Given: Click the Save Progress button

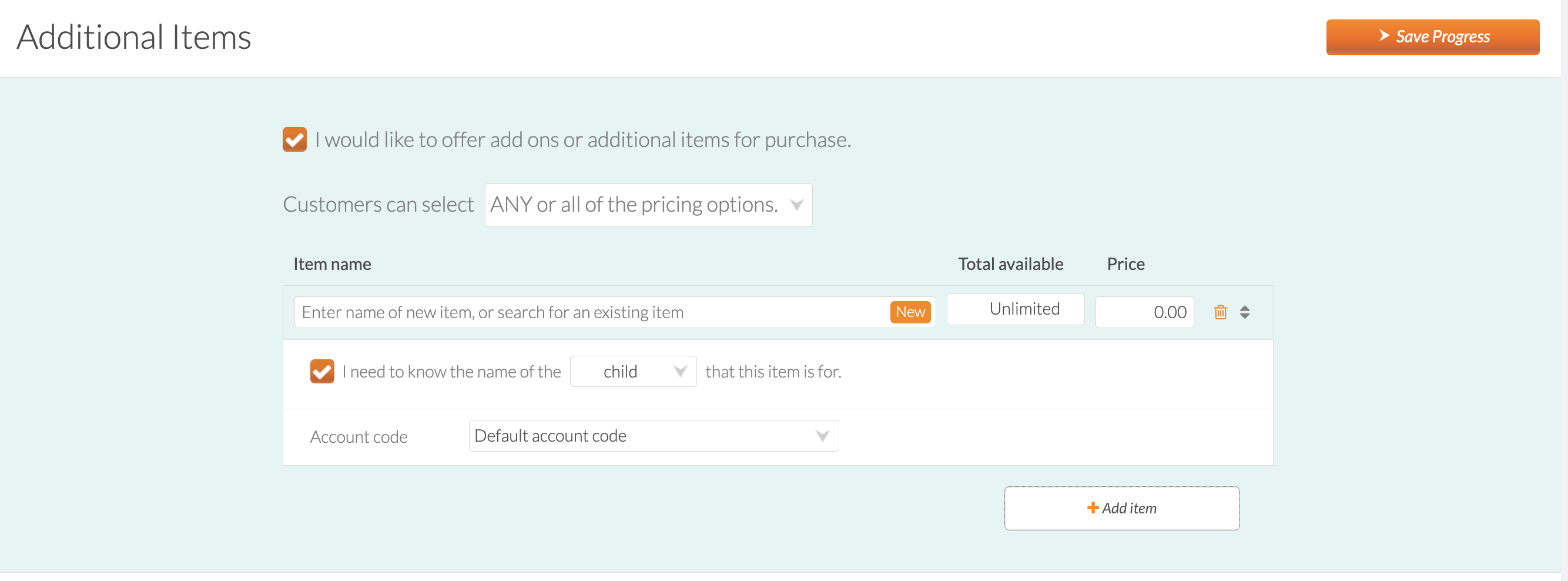Looking at the screenshot, I should tap(1432, 37).
